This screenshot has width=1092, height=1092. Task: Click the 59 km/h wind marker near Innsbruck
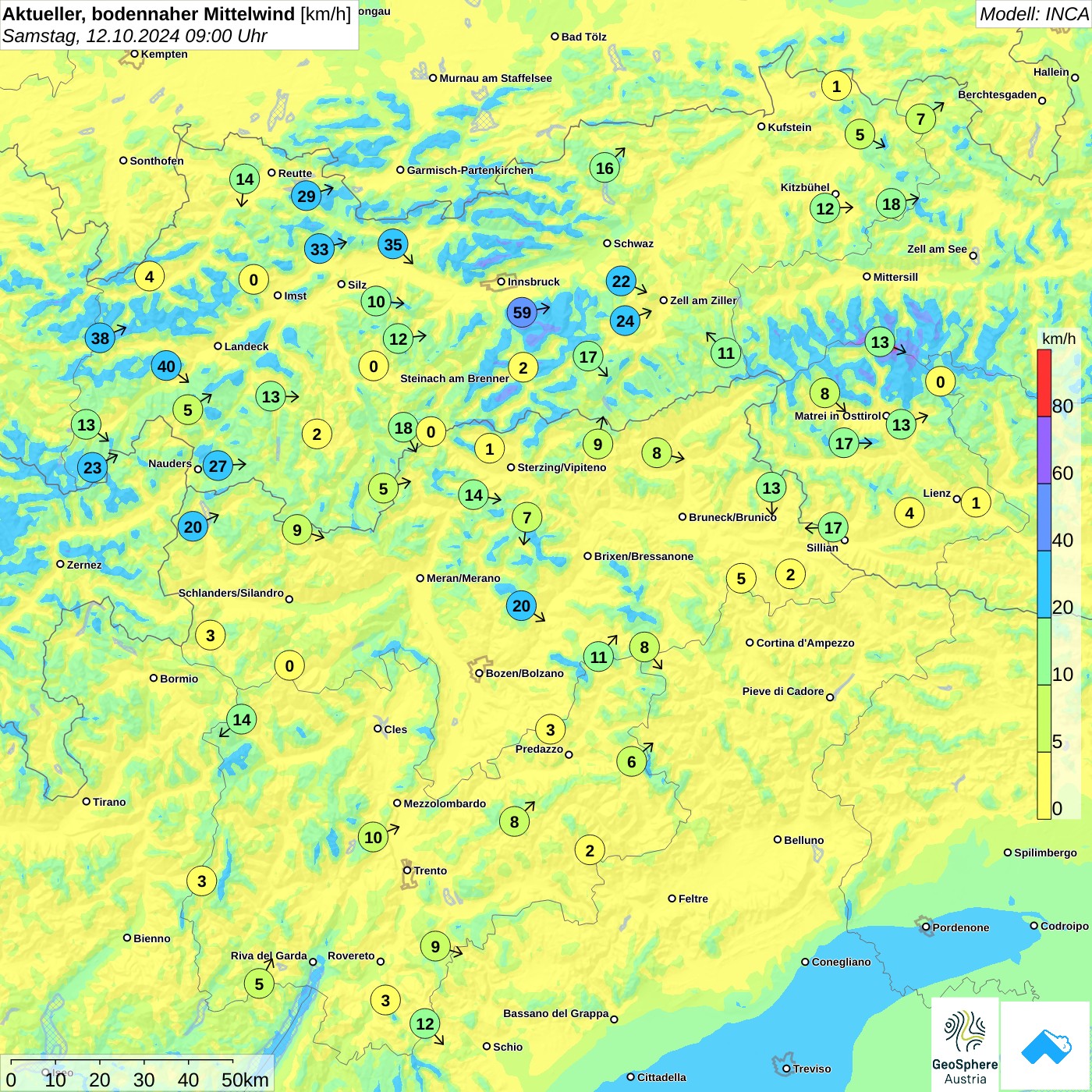click(522, 313)
